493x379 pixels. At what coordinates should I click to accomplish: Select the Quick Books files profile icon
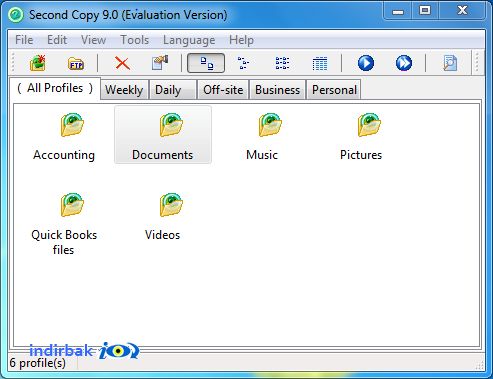[72, 204]
